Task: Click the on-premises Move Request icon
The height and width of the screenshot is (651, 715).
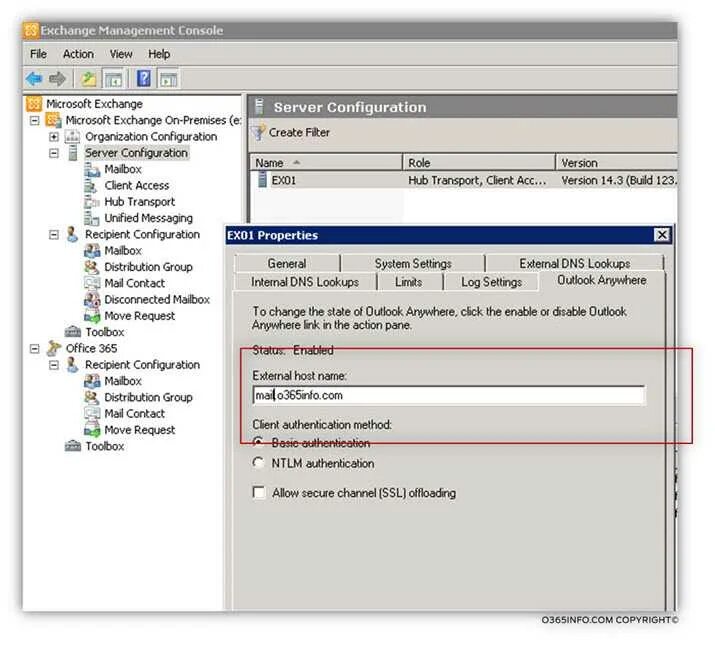Action: [x=92, y=316]
